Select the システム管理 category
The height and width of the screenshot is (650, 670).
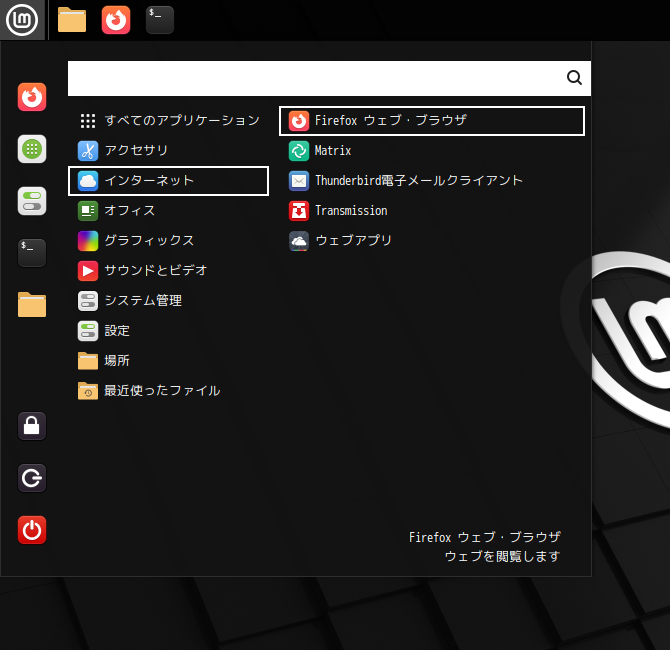pos(168,301)
